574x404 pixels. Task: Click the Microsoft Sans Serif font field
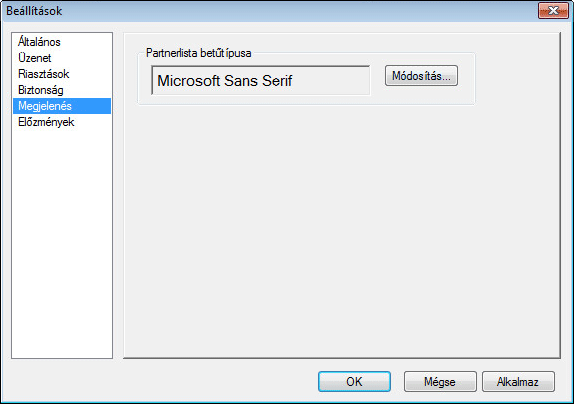(x=261, y=81)
